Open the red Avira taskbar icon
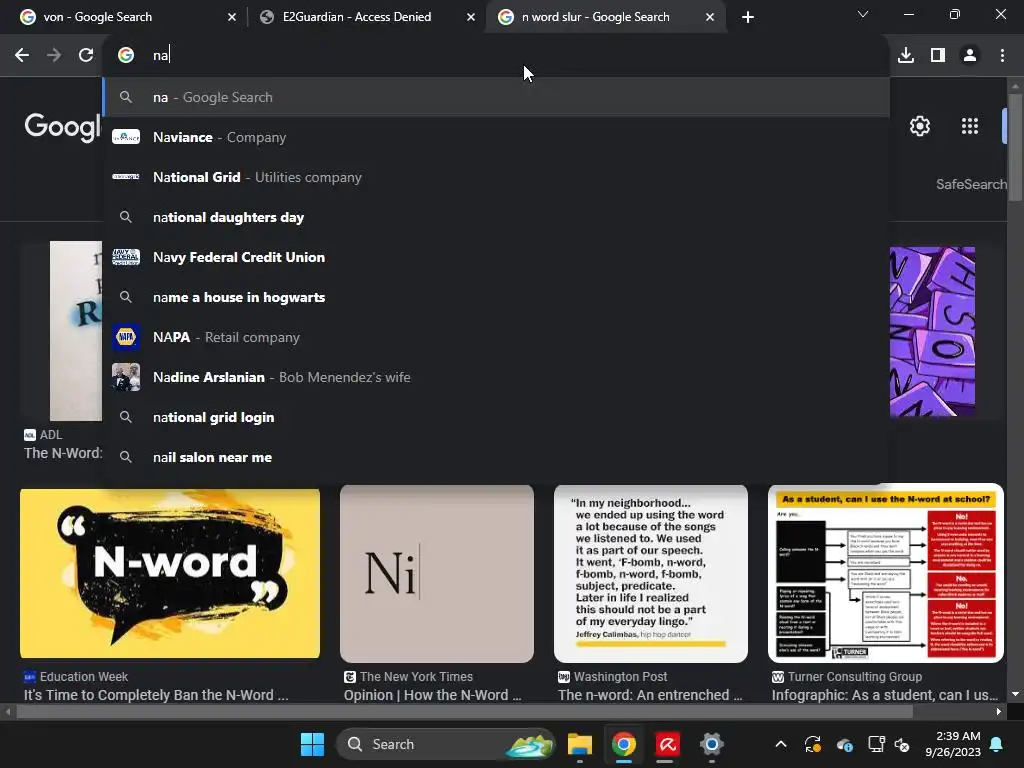 pyautogui.click(x=667, y=744)
